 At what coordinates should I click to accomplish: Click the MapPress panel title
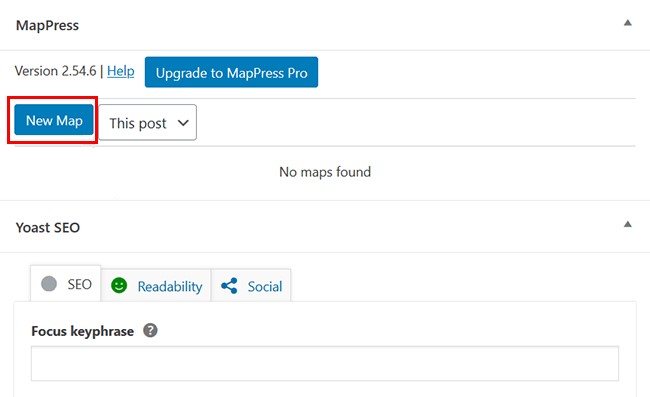point(47,25)
